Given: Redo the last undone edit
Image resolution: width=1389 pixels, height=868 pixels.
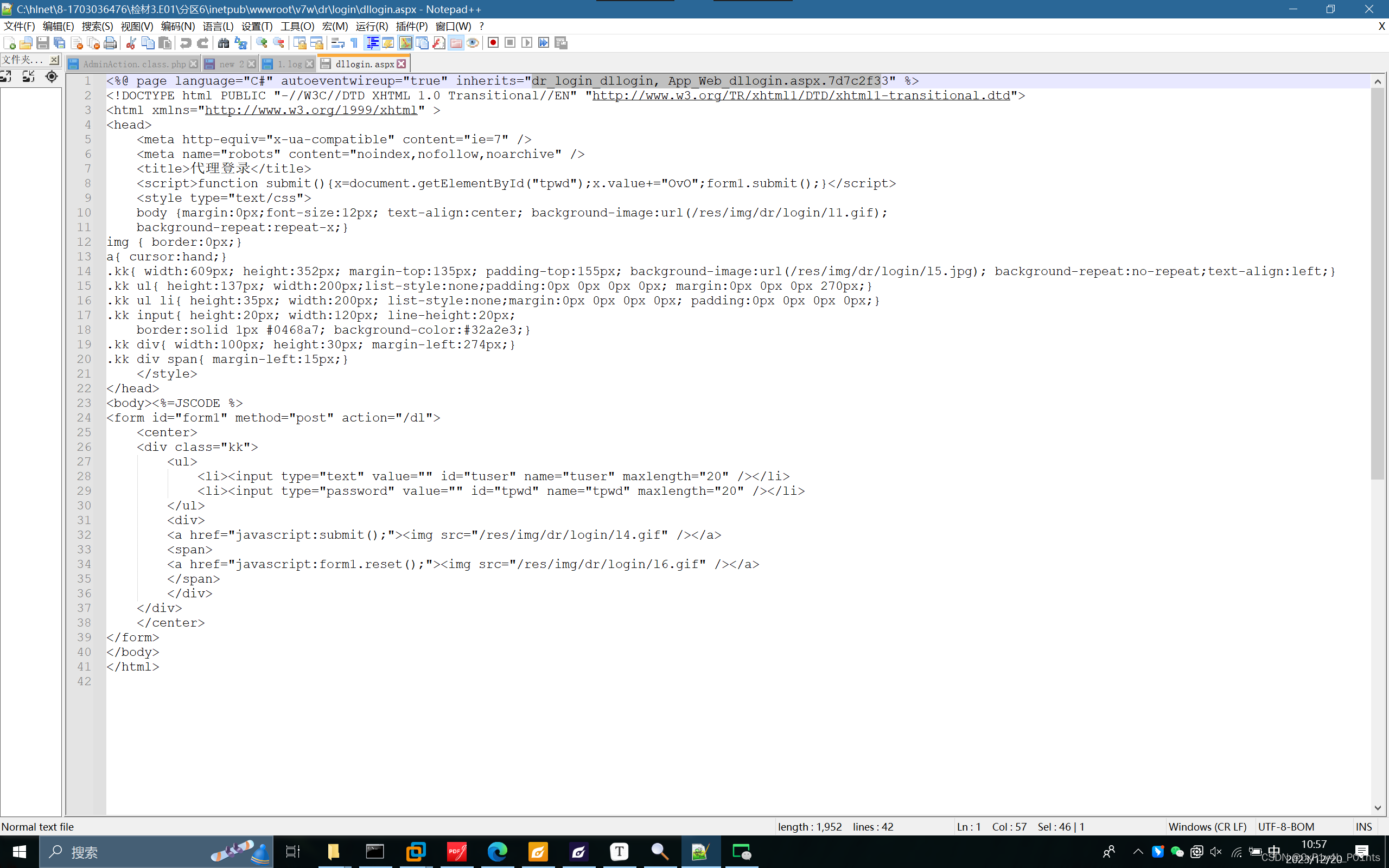Looking at the screenshot, I should [x=202, y=43].
